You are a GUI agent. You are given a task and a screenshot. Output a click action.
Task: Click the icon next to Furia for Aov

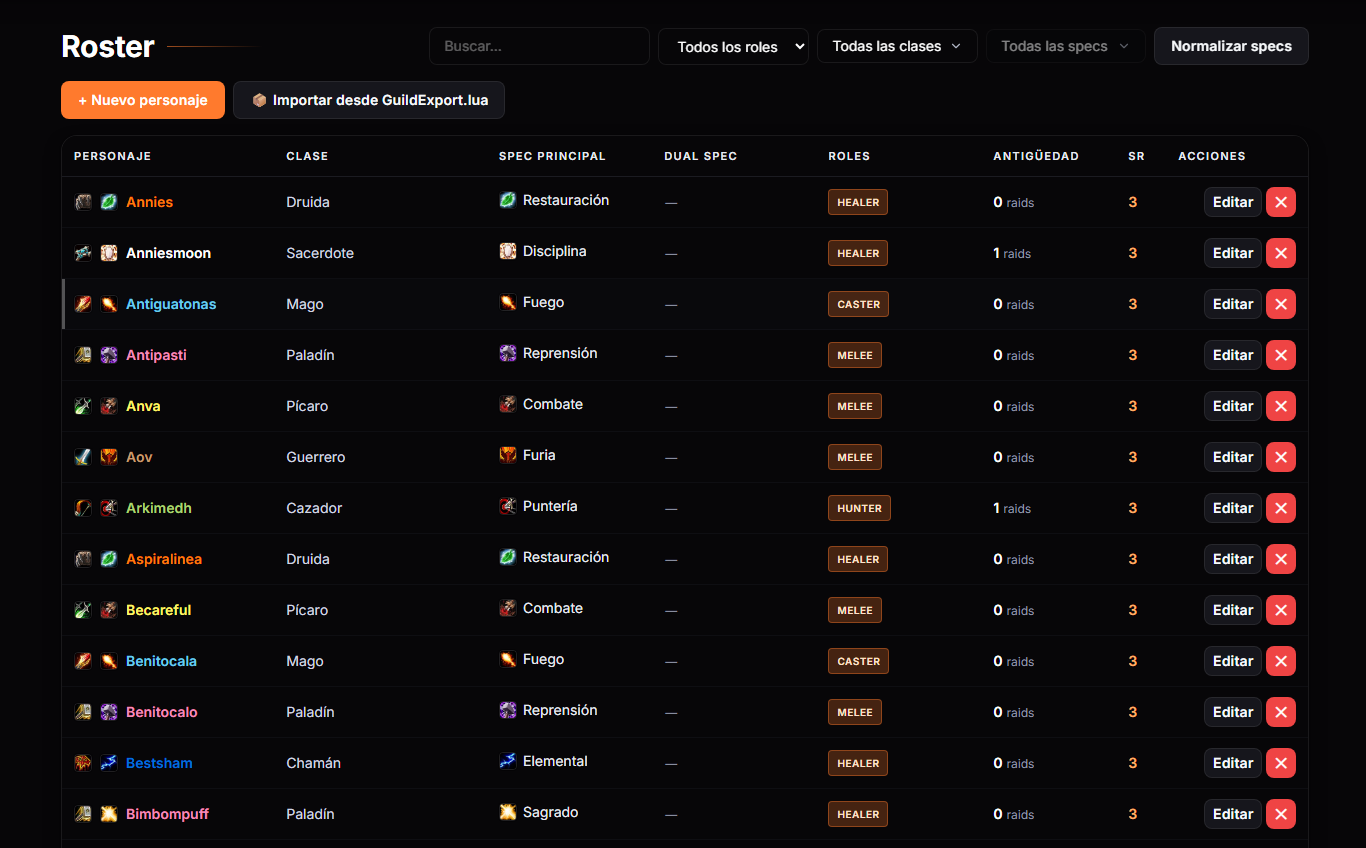click(x=508, y=455)
